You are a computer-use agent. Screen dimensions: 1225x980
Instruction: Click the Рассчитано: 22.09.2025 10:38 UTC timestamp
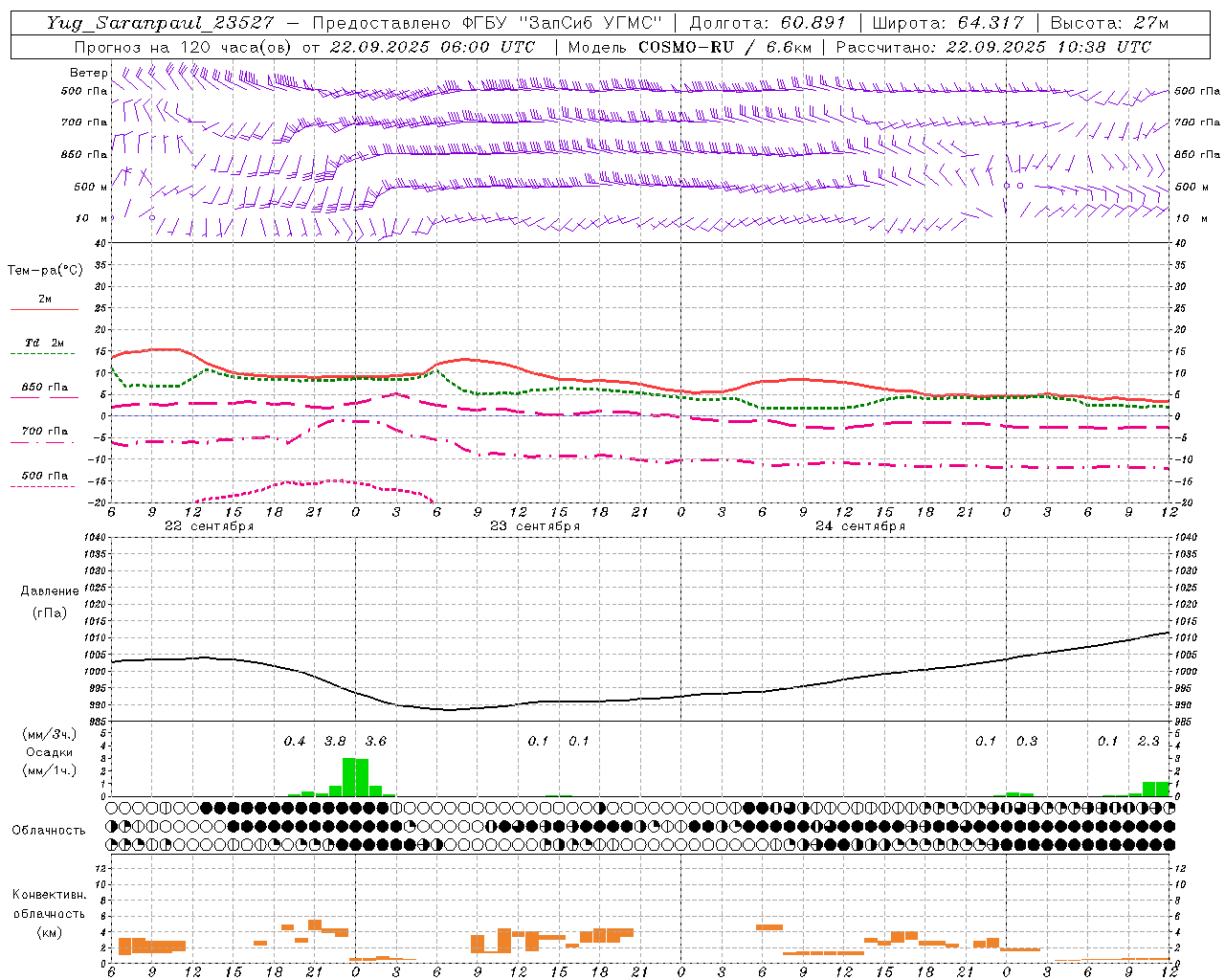tap(993, 47)
